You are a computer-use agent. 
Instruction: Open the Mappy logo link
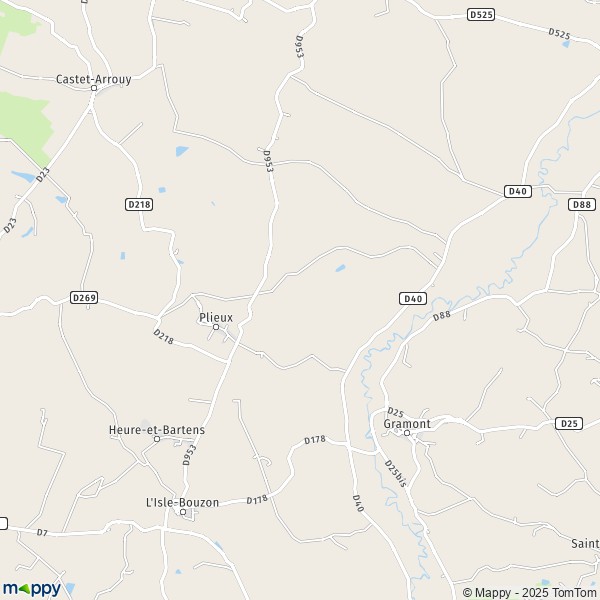click(32, 589)
